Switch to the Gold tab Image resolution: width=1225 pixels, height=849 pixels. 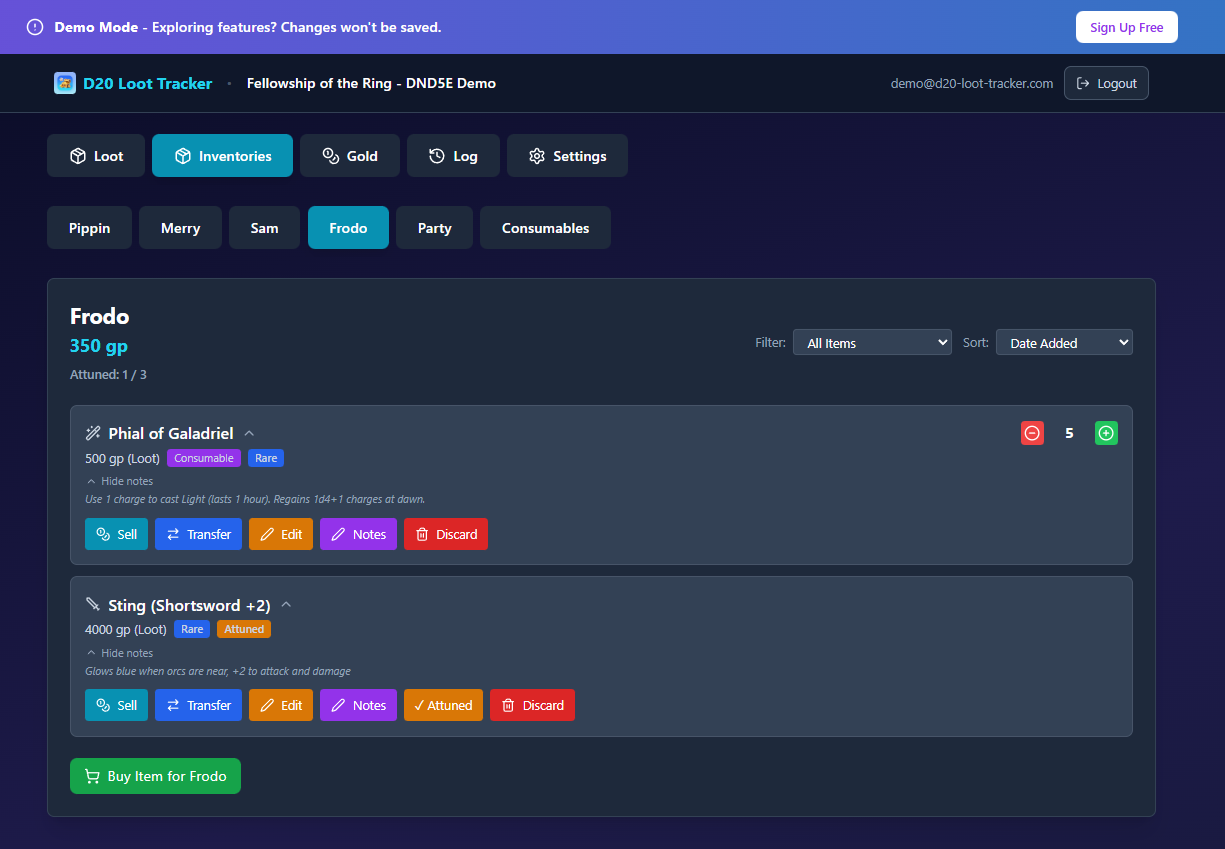point(350,156)
